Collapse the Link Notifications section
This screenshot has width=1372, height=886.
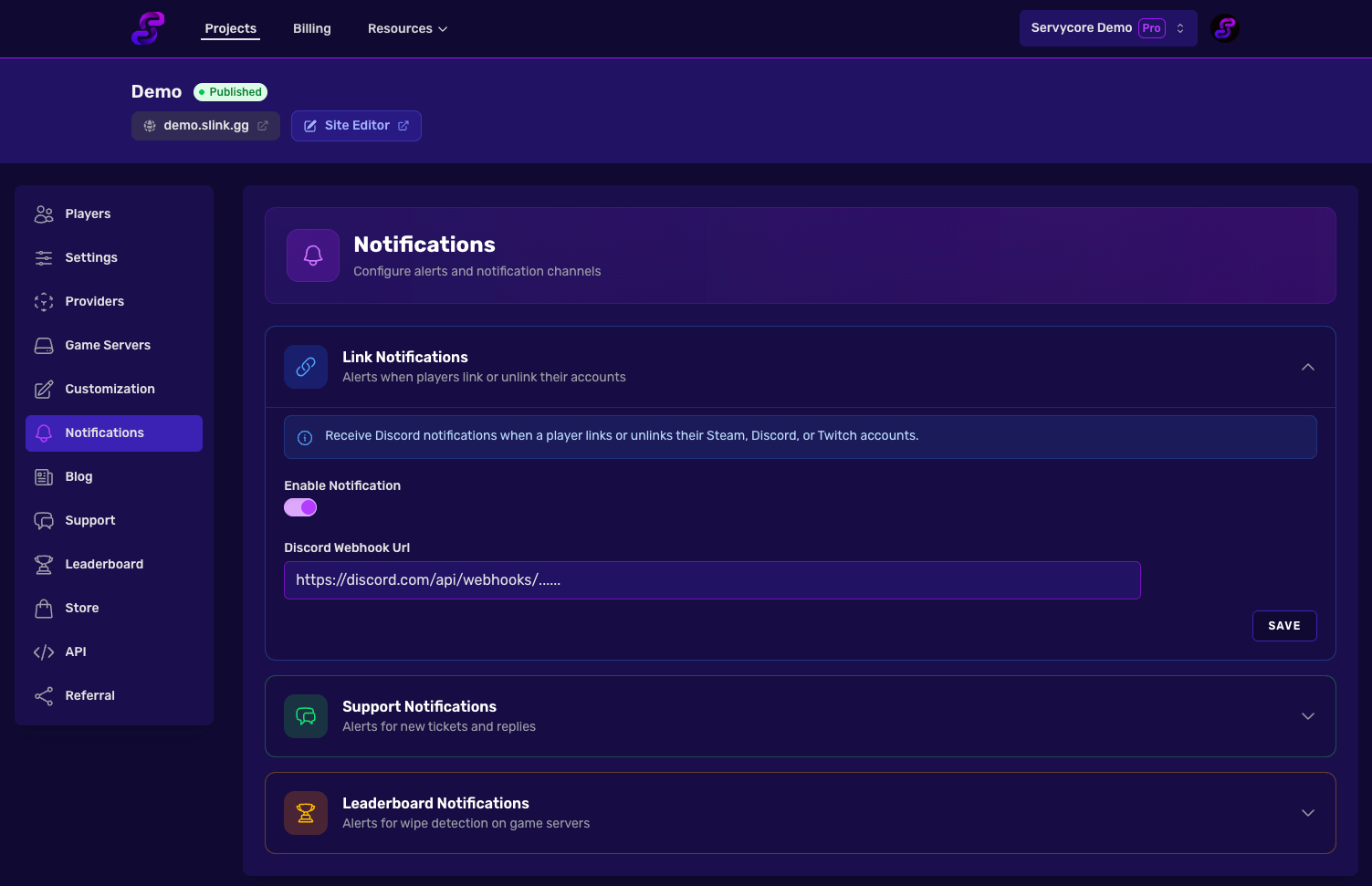tap(1307, 367)
